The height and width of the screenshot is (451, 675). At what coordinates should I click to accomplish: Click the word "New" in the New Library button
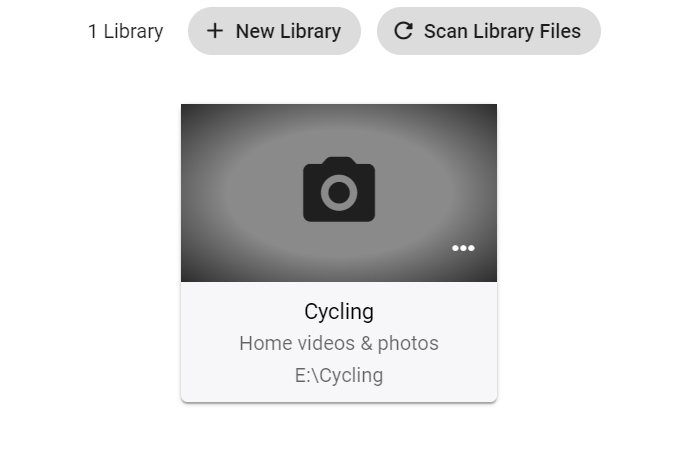tap(255, 31)
